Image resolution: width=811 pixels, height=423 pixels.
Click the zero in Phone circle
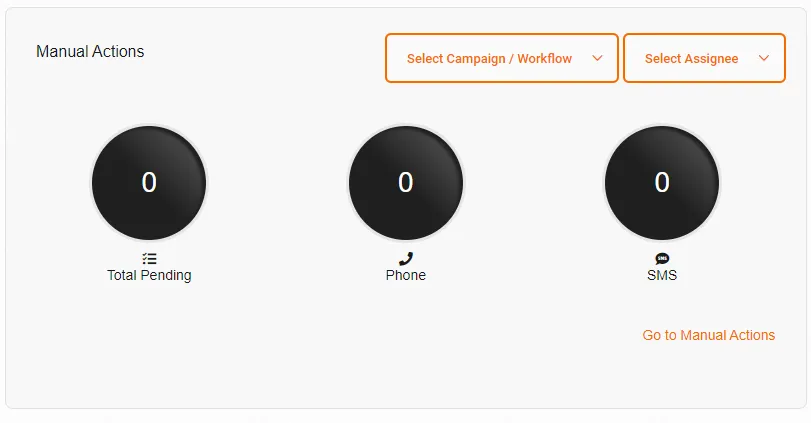click(406, 182)
